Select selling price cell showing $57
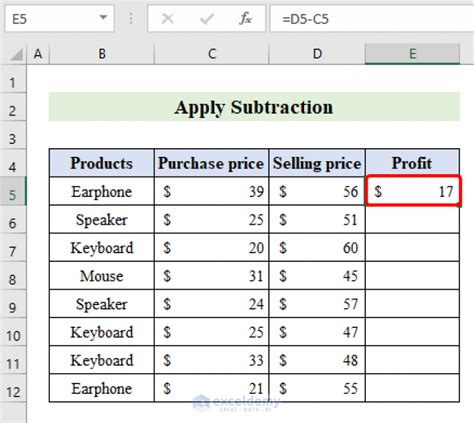This screenshot has height=423, width=474. pos(317,304)
